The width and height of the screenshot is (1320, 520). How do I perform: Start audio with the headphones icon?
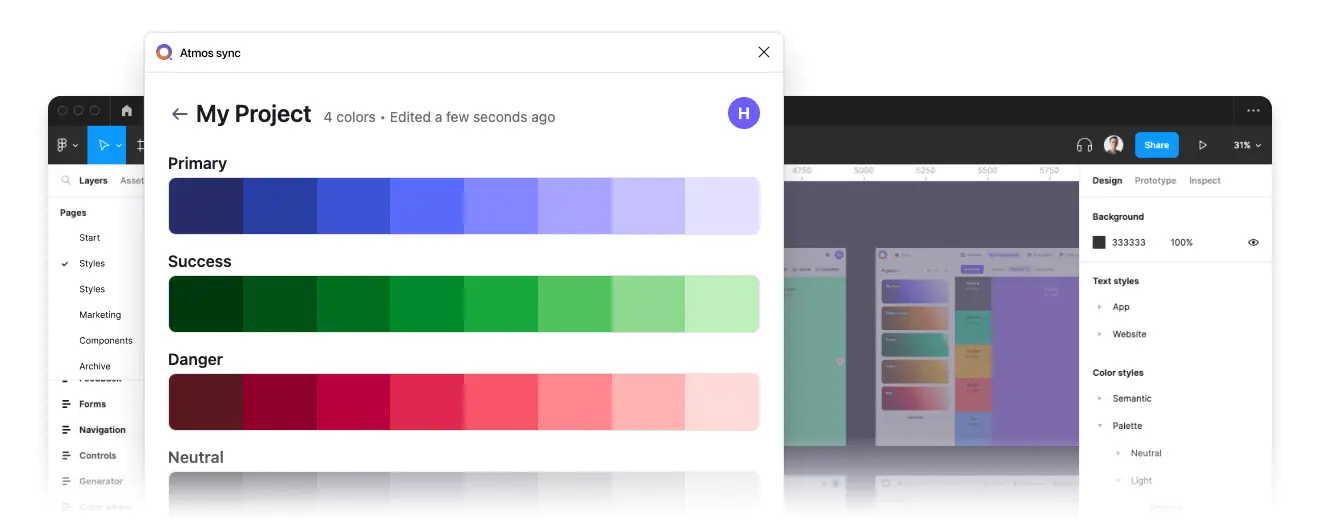tap(1084, 145)
